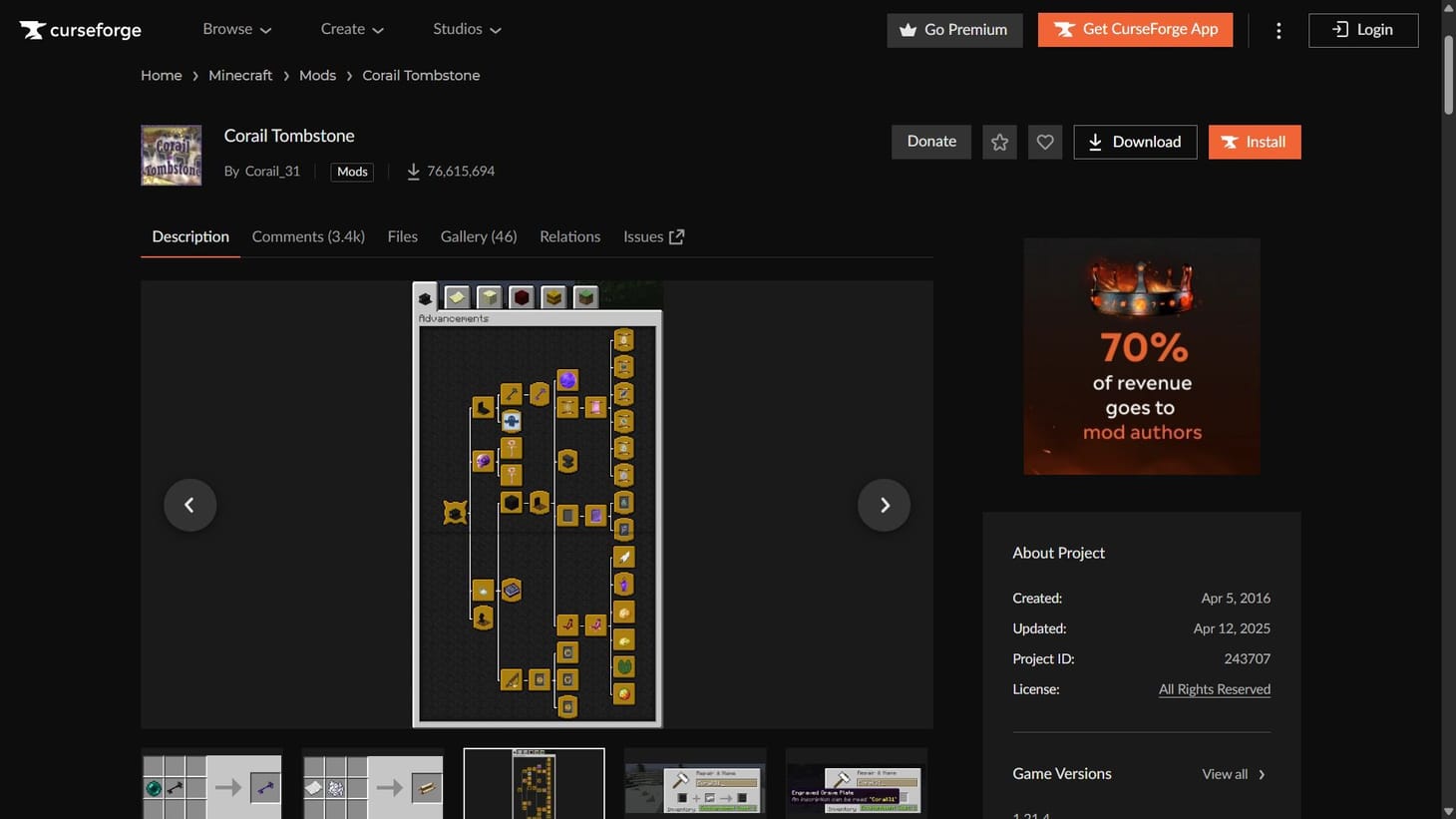
Task: Go to the next gallery image
Action: pos(884,505)
